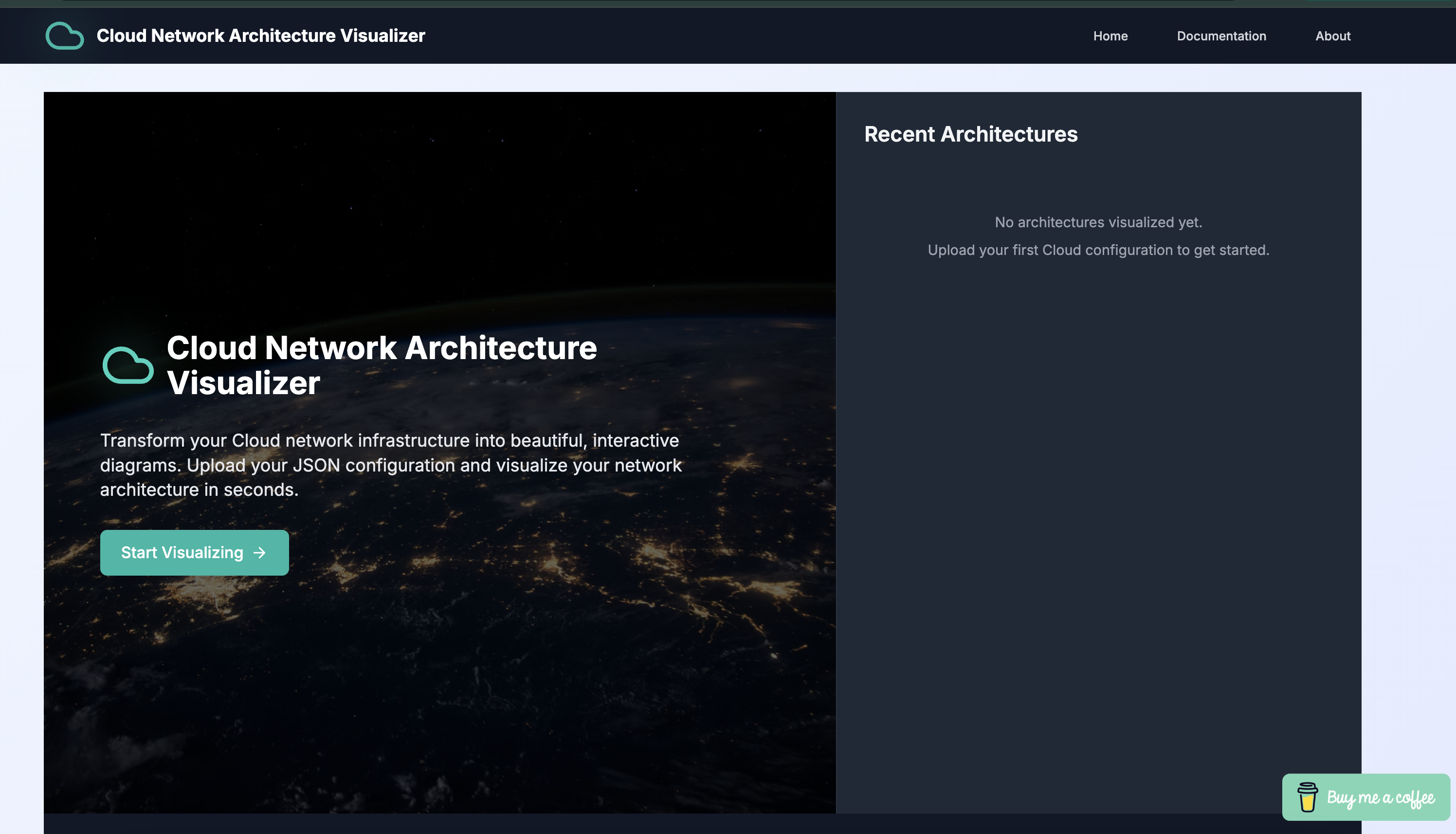Open the About nav item

1332,36
